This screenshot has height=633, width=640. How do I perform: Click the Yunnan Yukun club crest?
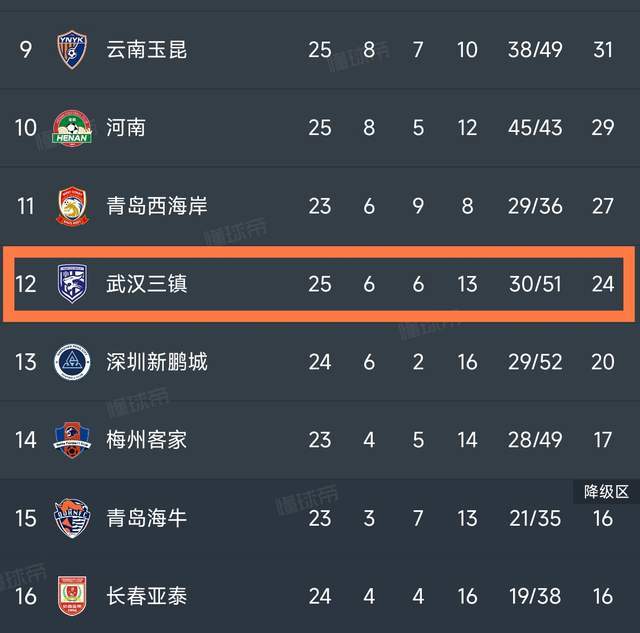point(73,49)
